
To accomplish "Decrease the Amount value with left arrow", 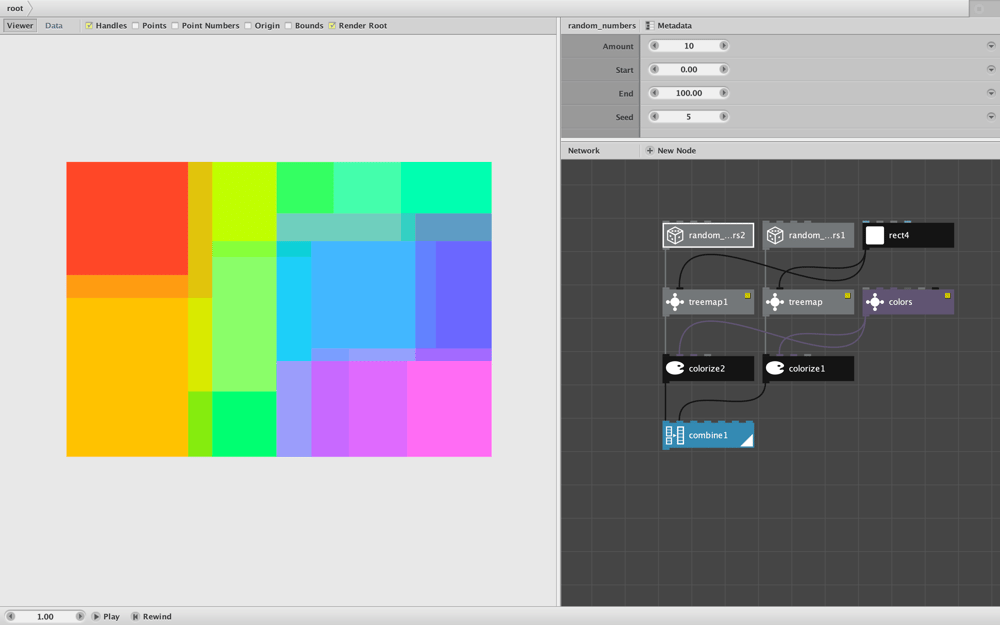I will point(654,46).
